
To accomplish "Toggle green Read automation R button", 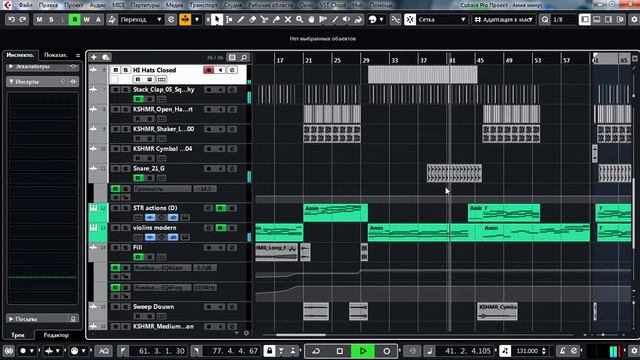I will click(x=75, y=20).
